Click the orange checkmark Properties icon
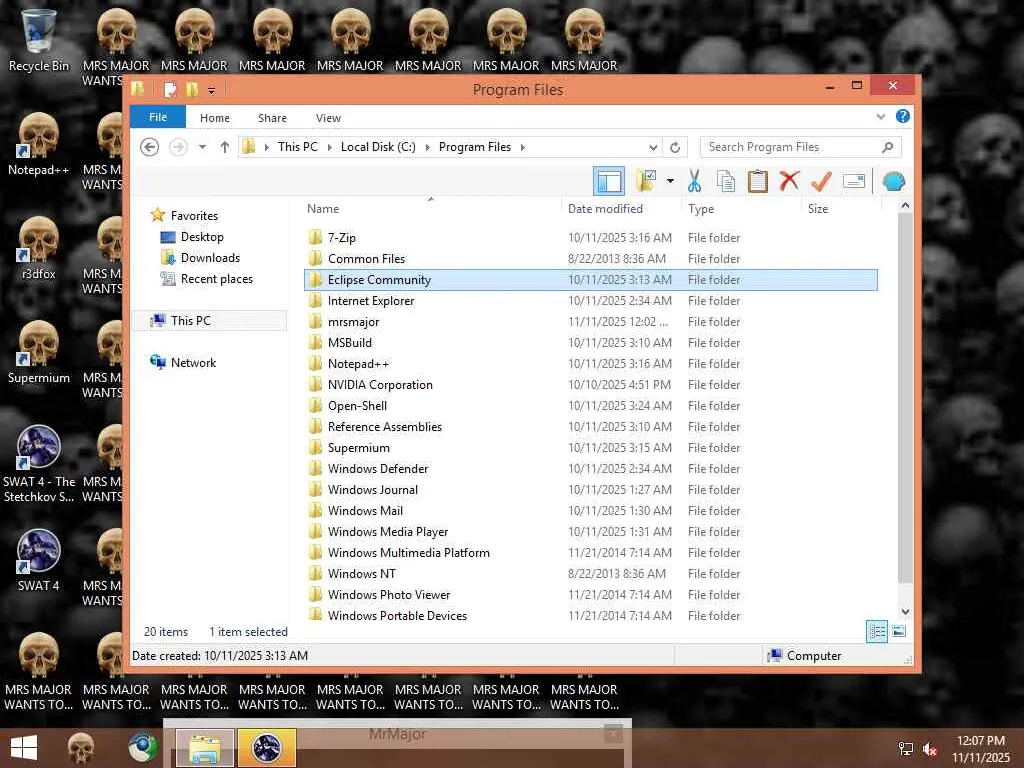 (x=821, y=181)
